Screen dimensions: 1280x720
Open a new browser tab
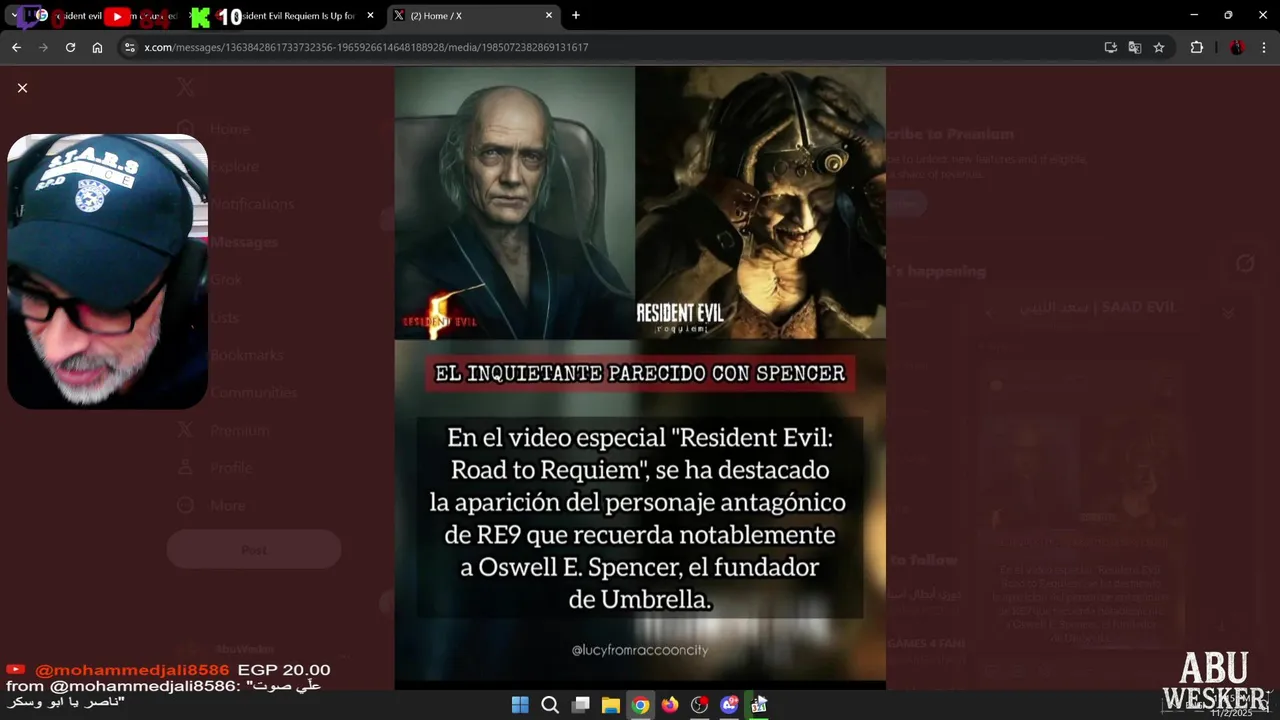[x=575, y=15]
